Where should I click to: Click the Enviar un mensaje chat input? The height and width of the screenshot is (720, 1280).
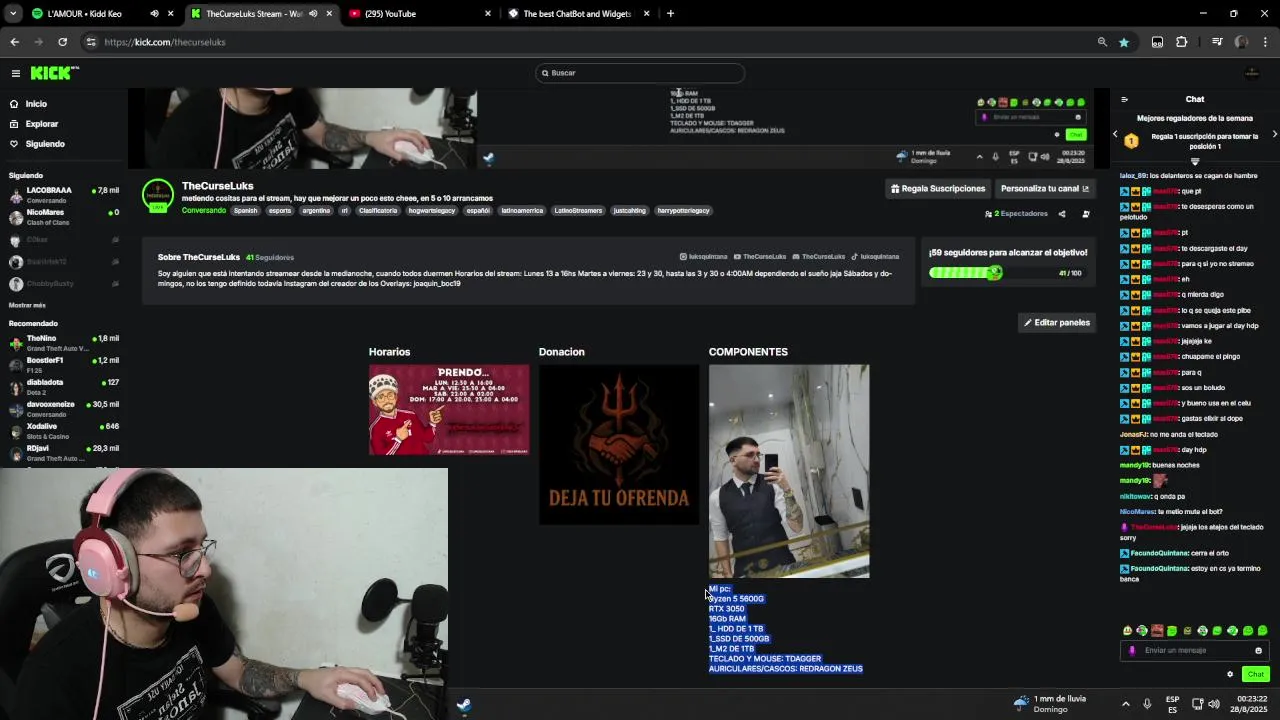pyautogui.click(x=1195, y=651)
